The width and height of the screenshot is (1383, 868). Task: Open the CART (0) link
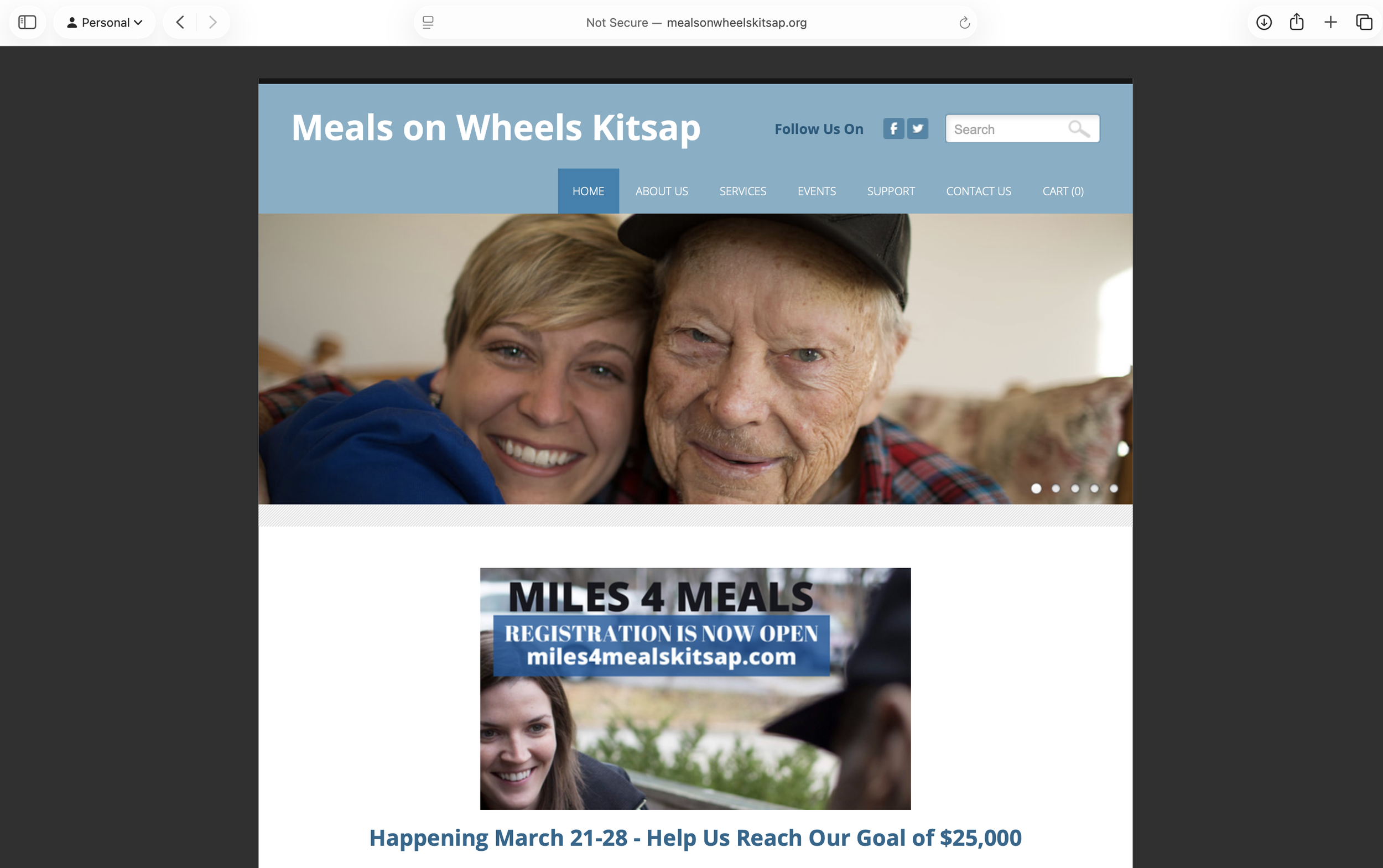click(1063, 191)
